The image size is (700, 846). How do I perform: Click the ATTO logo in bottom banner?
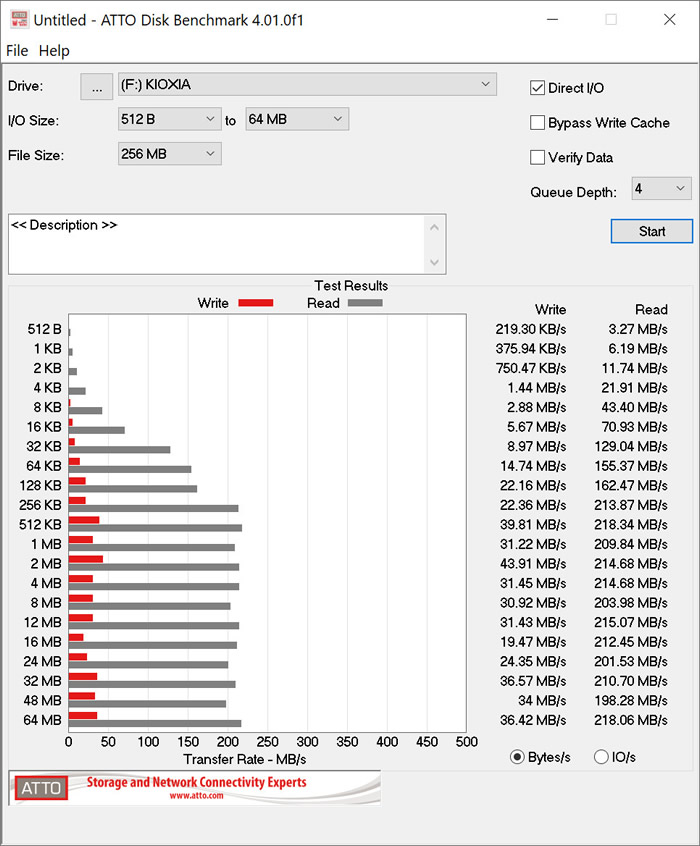tap(41, 789)
